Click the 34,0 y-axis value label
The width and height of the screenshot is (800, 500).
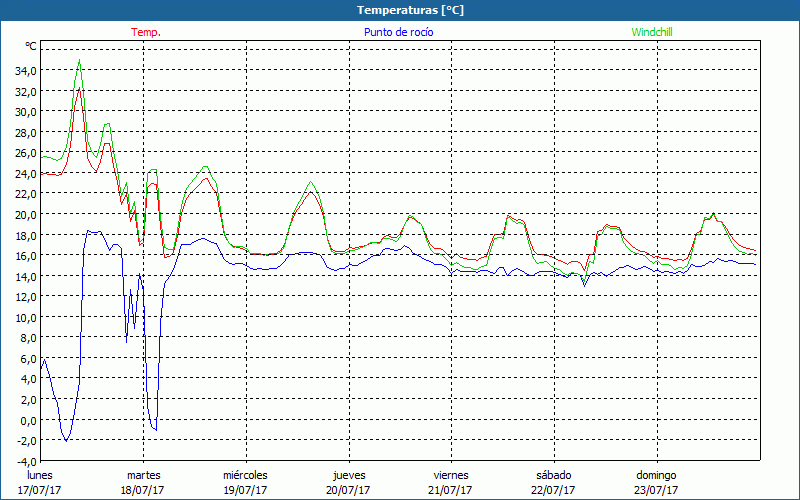point(24,70)
